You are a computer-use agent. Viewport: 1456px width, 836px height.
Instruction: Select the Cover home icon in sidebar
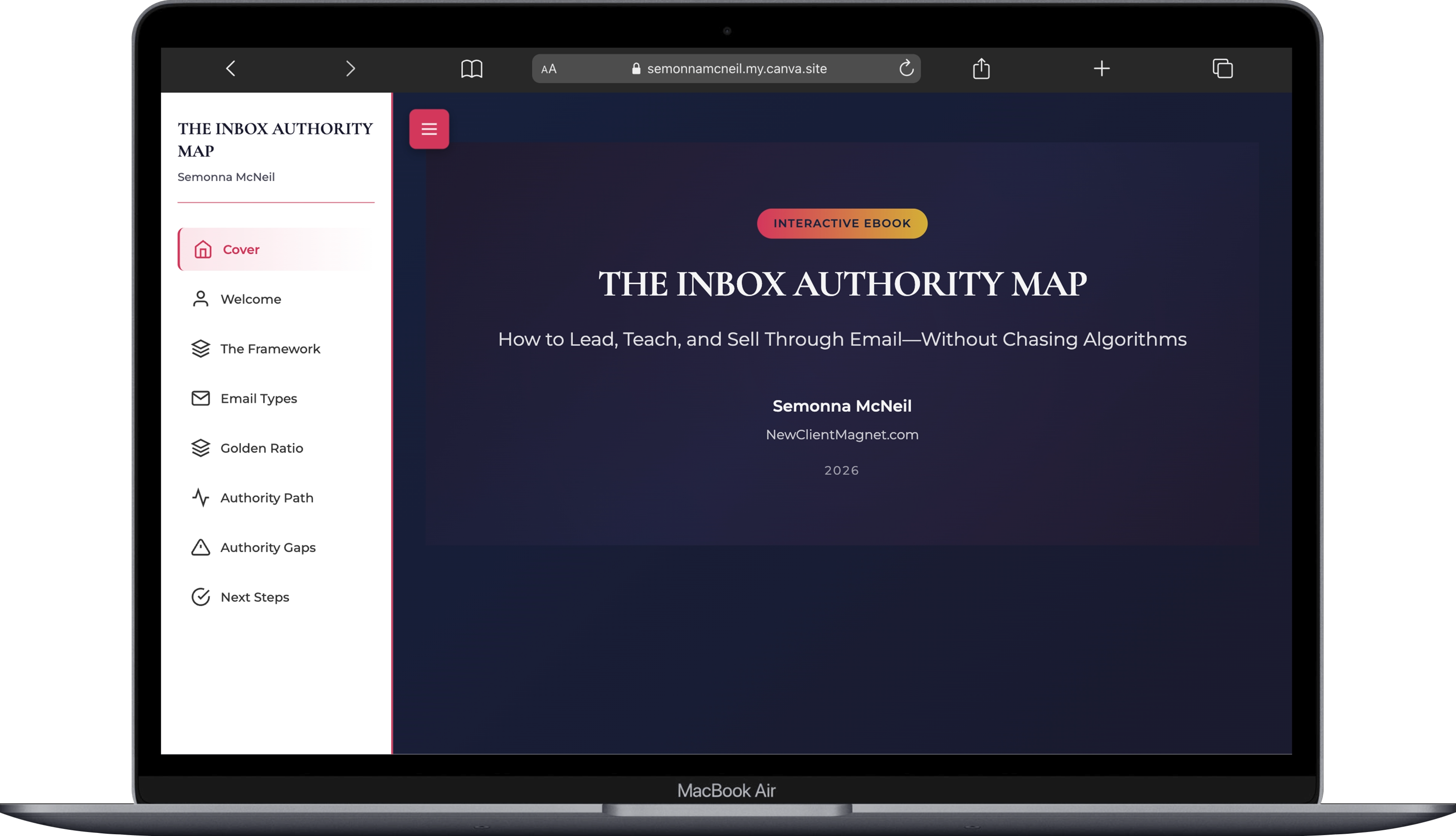[x=203, y=249]
